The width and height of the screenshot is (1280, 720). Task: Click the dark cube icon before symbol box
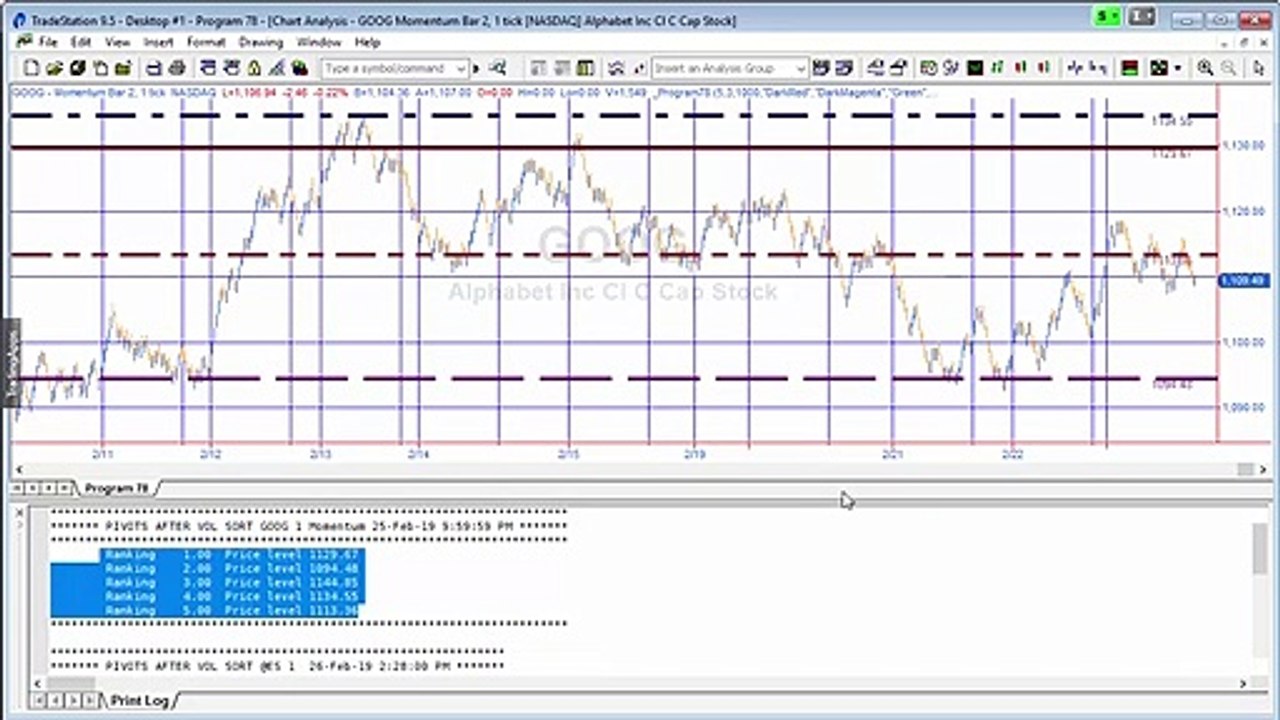point(299,68)
